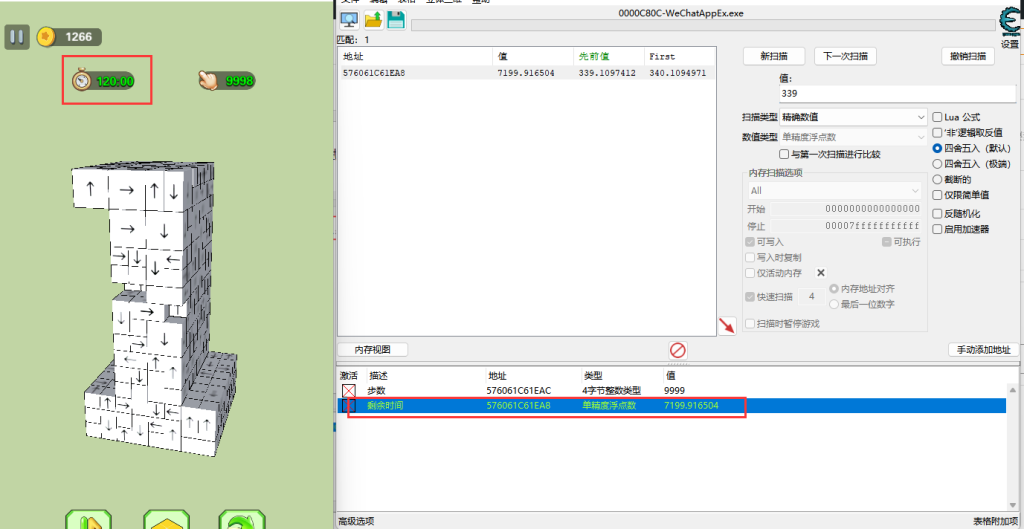Toggle the 仅活动内存 checkbox
This screenshot has height=529, width=1024.
pyautogui.click(x=750, y=273)
